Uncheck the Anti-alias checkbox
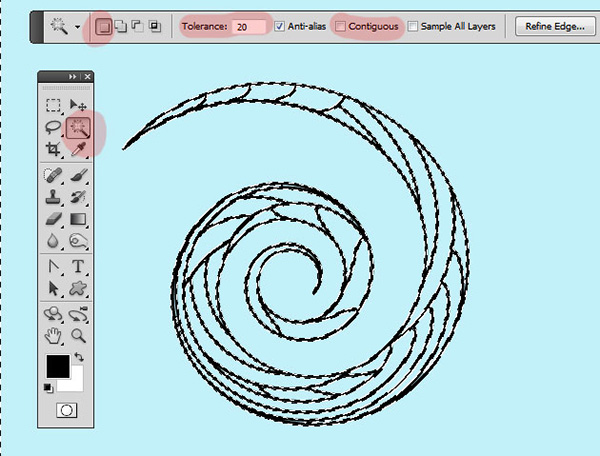The width and height of the screenshot is (600, 456). [x=280, y=26]
